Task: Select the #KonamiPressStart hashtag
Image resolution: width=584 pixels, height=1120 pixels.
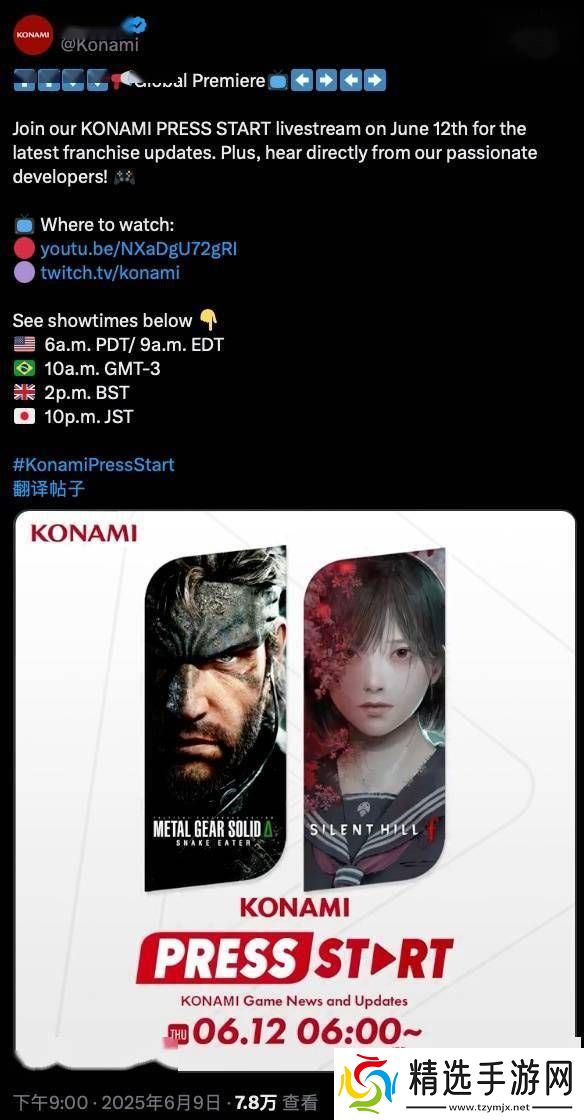Action: [94, 464]
